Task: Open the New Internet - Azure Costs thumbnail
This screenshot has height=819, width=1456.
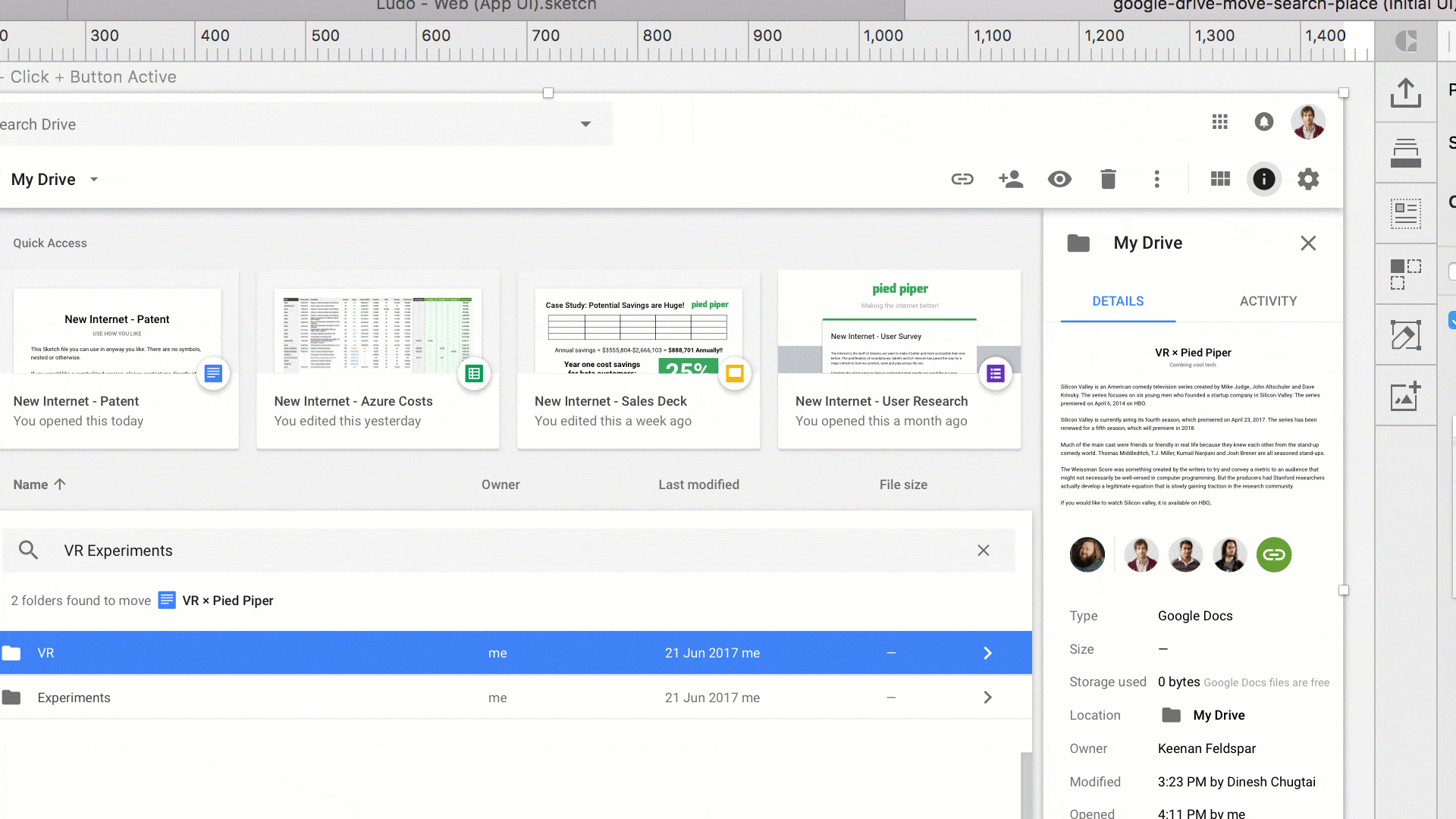Action: [378, 330]
